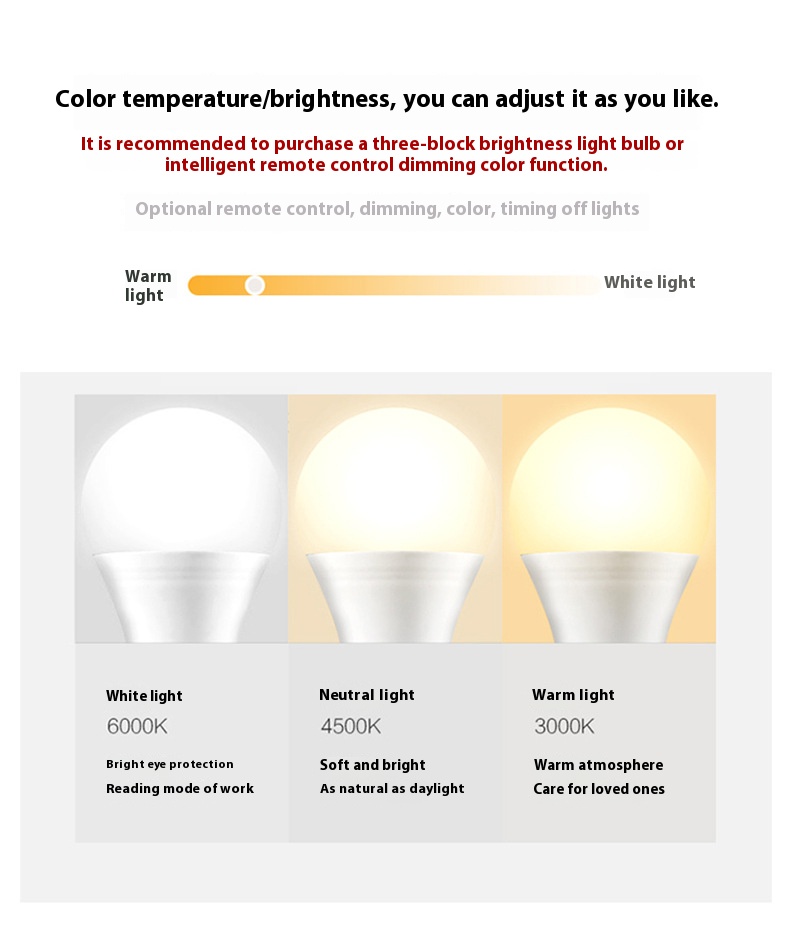Click the white 6000K bulb image
790x952 pixels.
[181, 518]
